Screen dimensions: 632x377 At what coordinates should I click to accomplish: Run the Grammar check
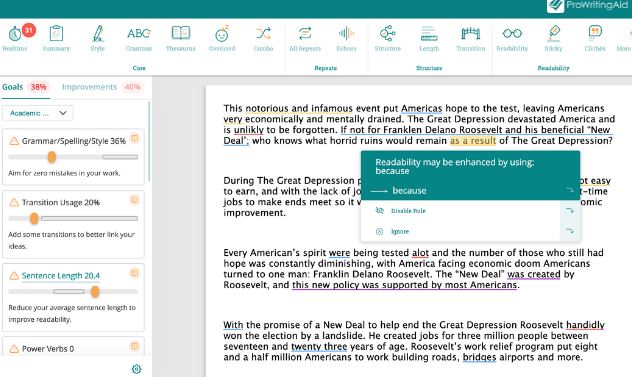[139, 39]
